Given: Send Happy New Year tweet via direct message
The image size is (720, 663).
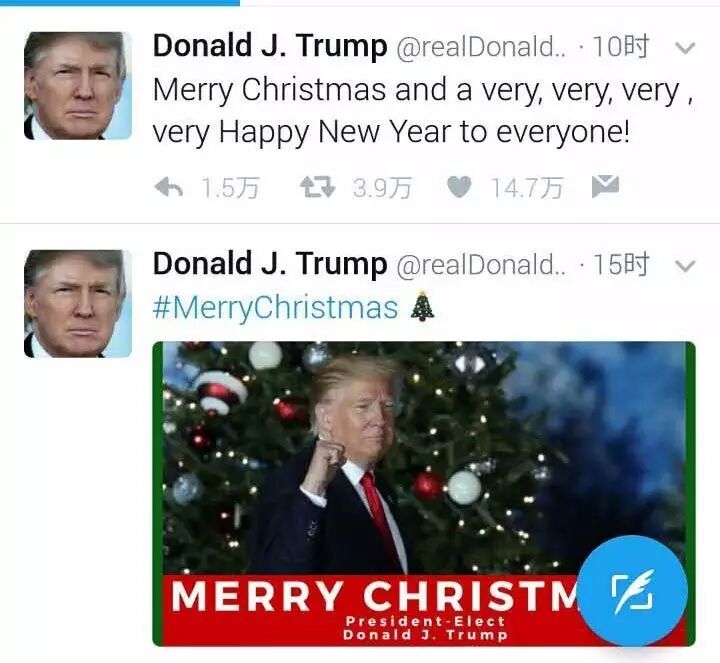Looking at the screenshot, I should pyautogui.click(x=605, y=186).
